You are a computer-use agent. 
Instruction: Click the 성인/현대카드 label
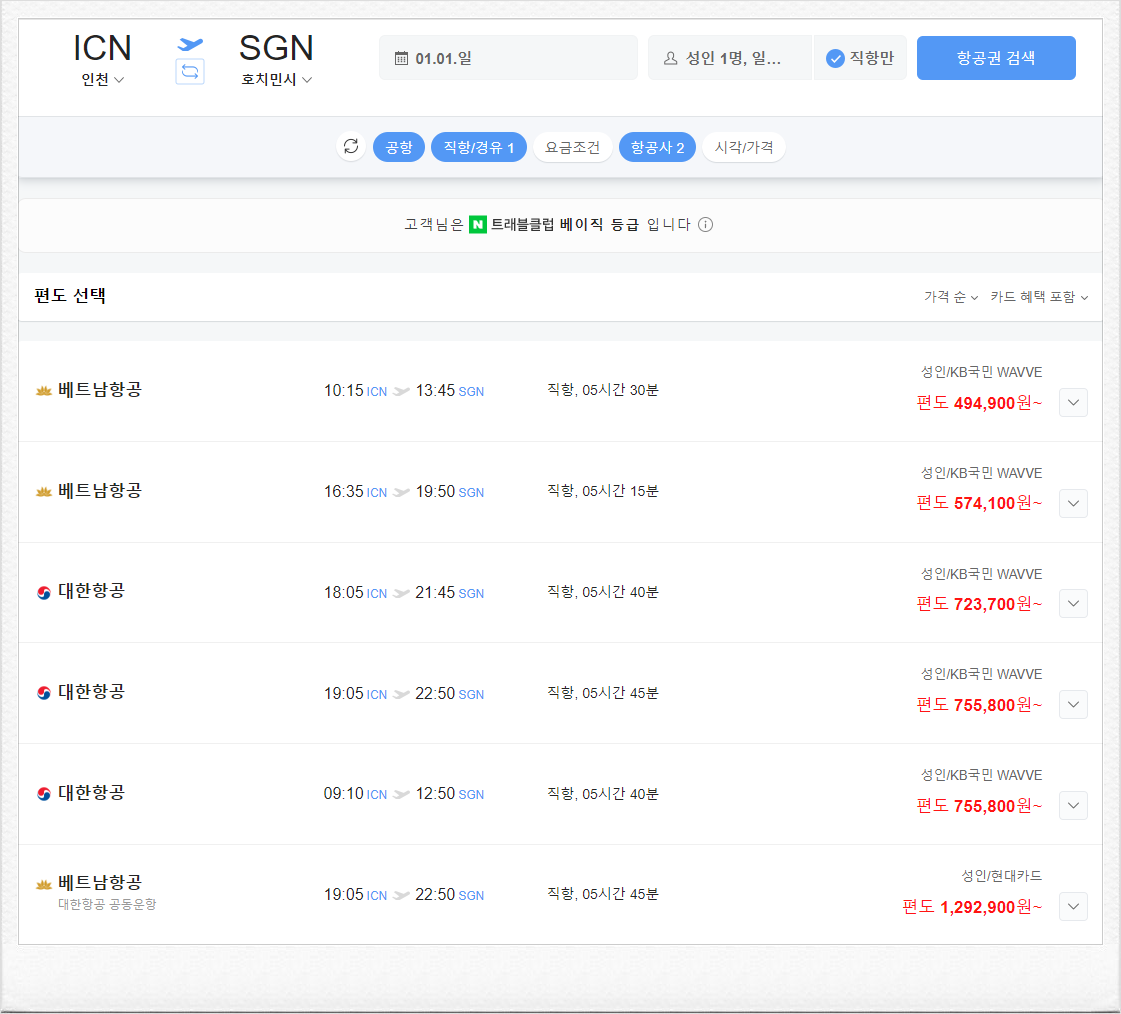click(x=1002, y=876)
